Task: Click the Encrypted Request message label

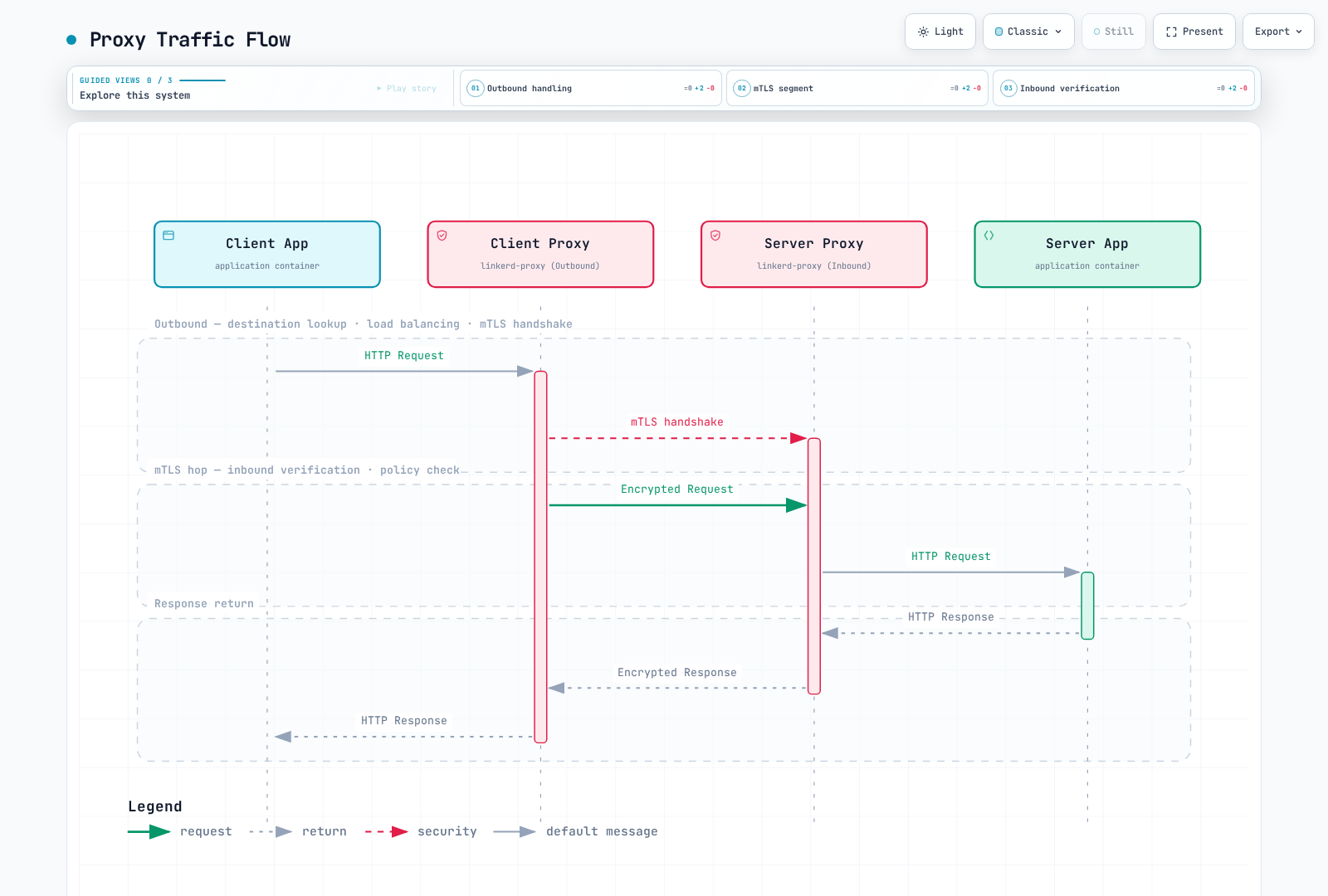Action: pyautogui.click(x=677, y=489)
